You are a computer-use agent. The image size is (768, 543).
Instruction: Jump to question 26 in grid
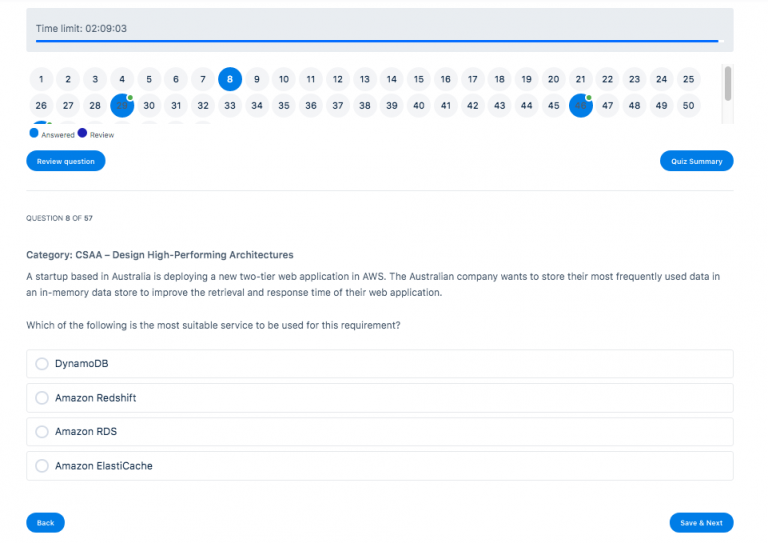[x=41, y=105]
